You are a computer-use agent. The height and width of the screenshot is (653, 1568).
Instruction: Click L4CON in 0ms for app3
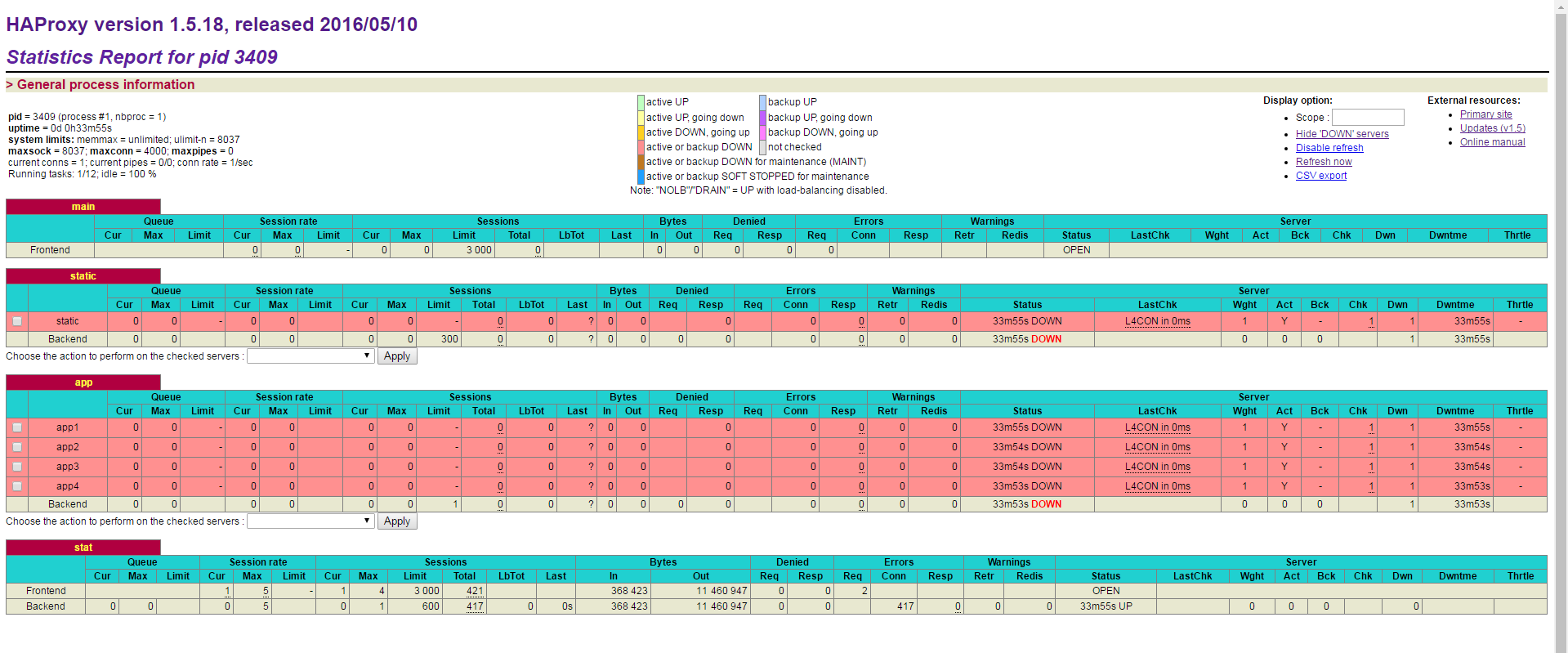[x=1157, y=467]
